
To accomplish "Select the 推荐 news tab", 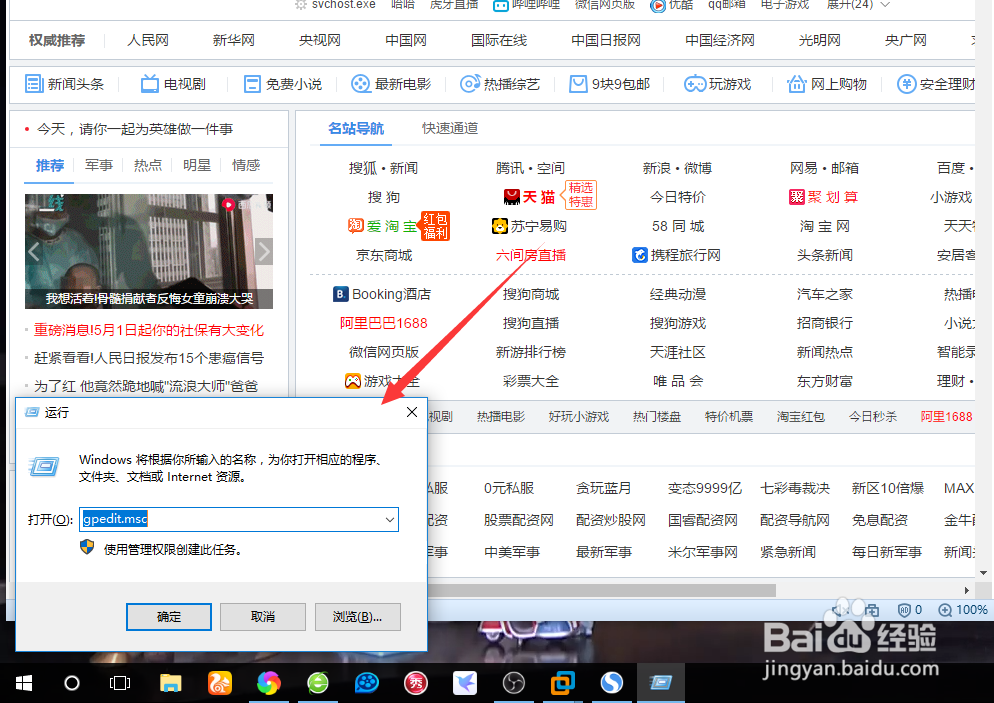I will 49,165.
